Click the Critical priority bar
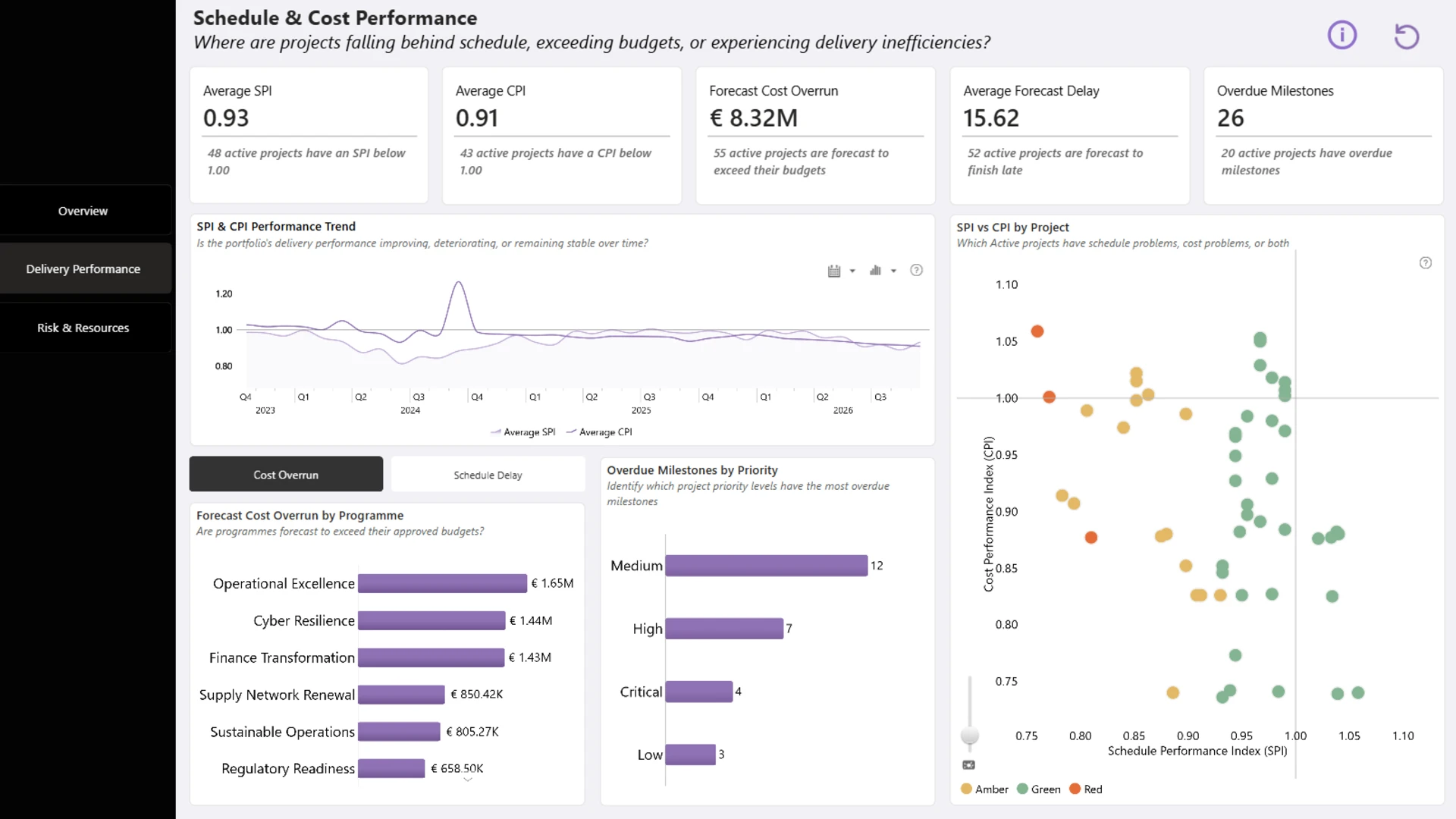 tap(699, 692)
